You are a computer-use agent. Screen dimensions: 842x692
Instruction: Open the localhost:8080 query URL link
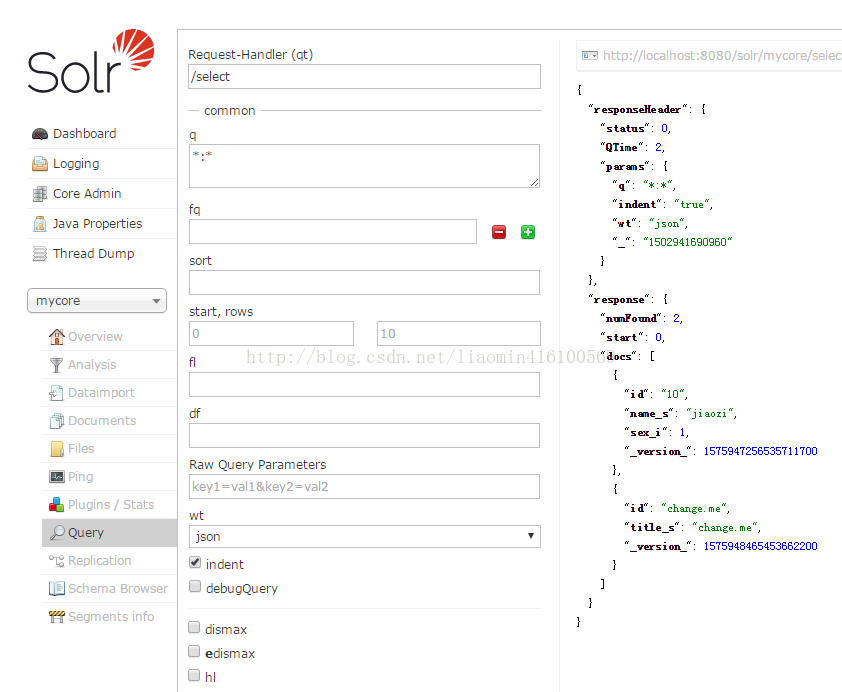(x=722, y=55)
